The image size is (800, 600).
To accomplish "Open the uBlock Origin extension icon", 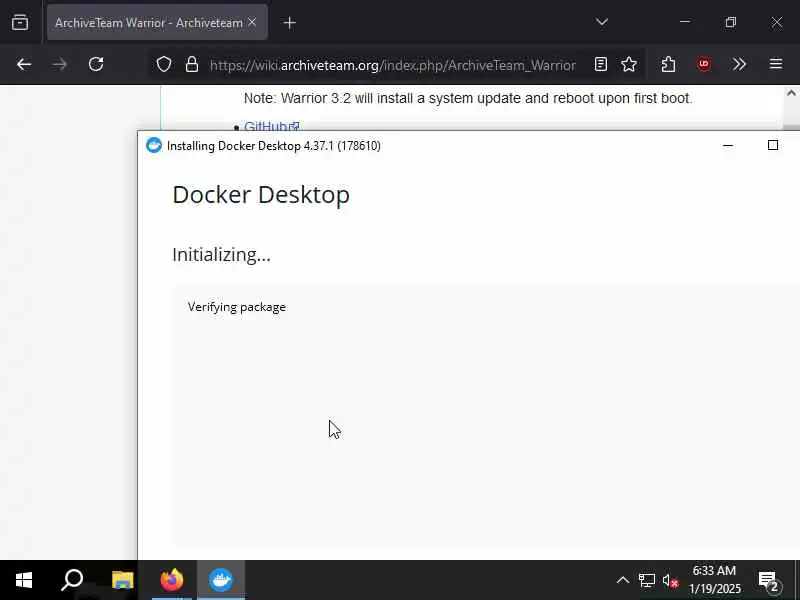I will [x=704, y=64].
